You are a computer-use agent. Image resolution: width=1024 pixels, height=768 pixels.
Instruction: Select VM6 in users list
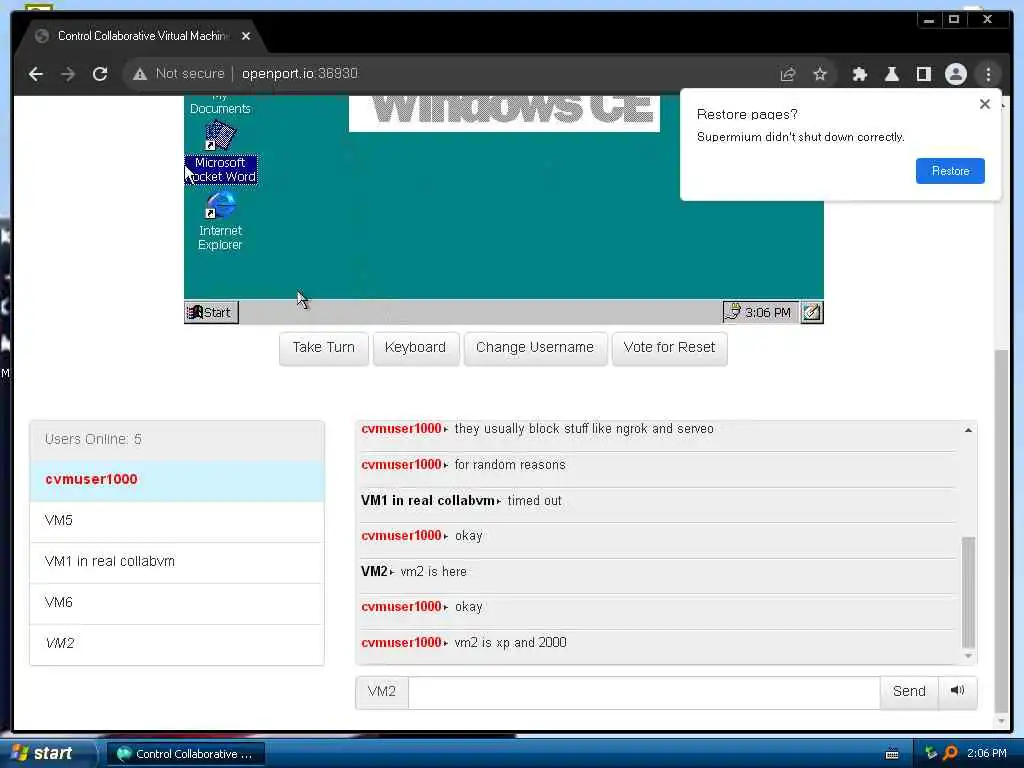177,603
